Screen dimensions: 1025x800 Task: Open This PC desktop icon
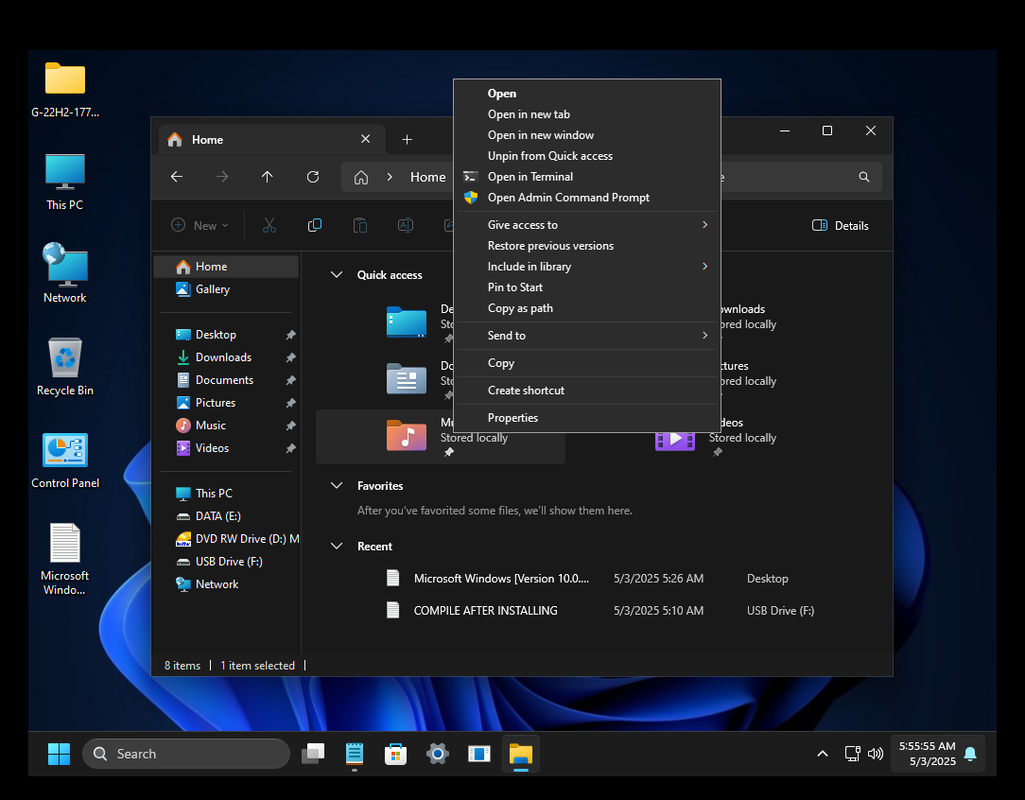(65, 182)
